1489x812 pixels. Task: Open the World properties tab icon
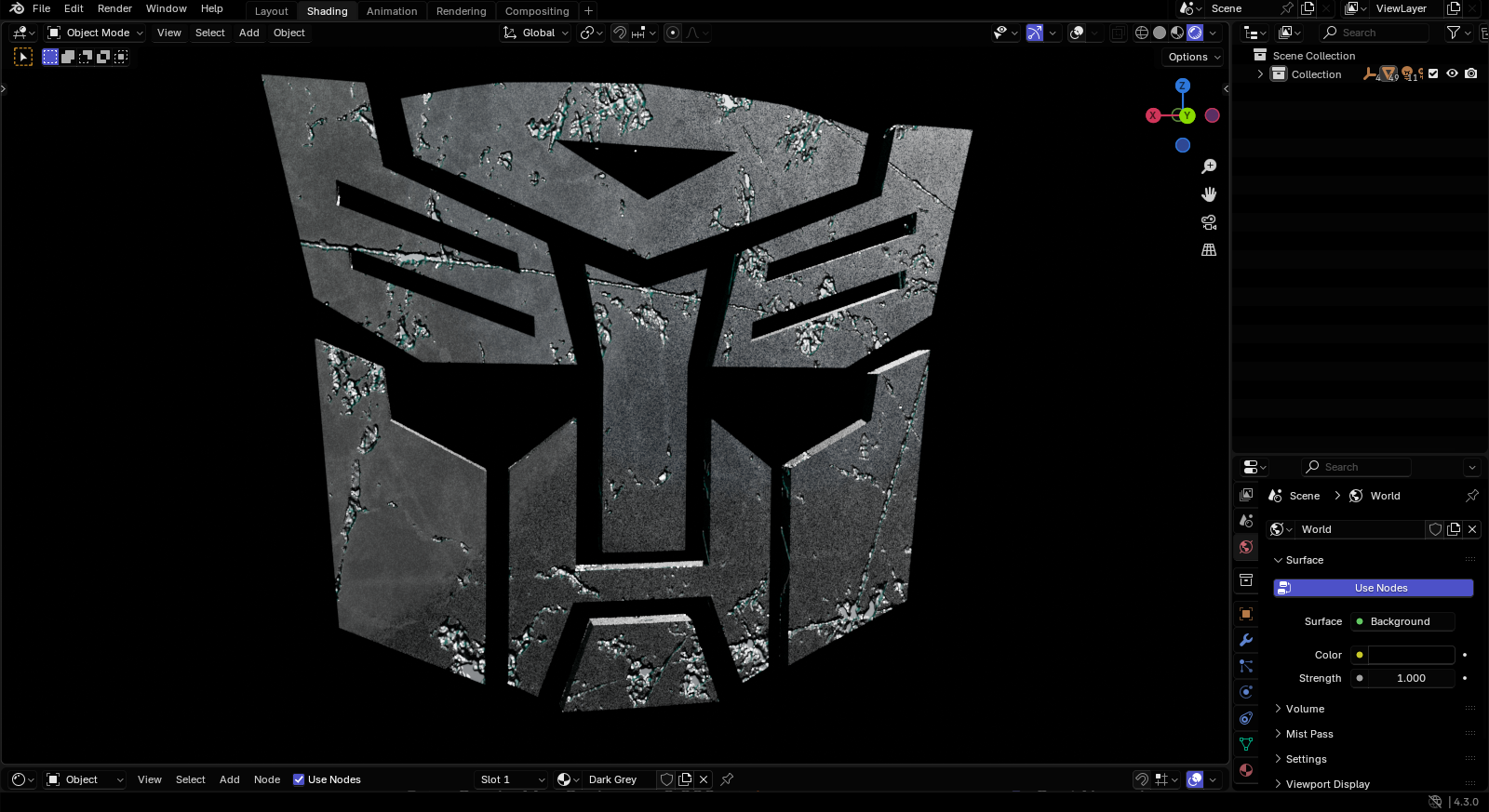pos(1246,547)
